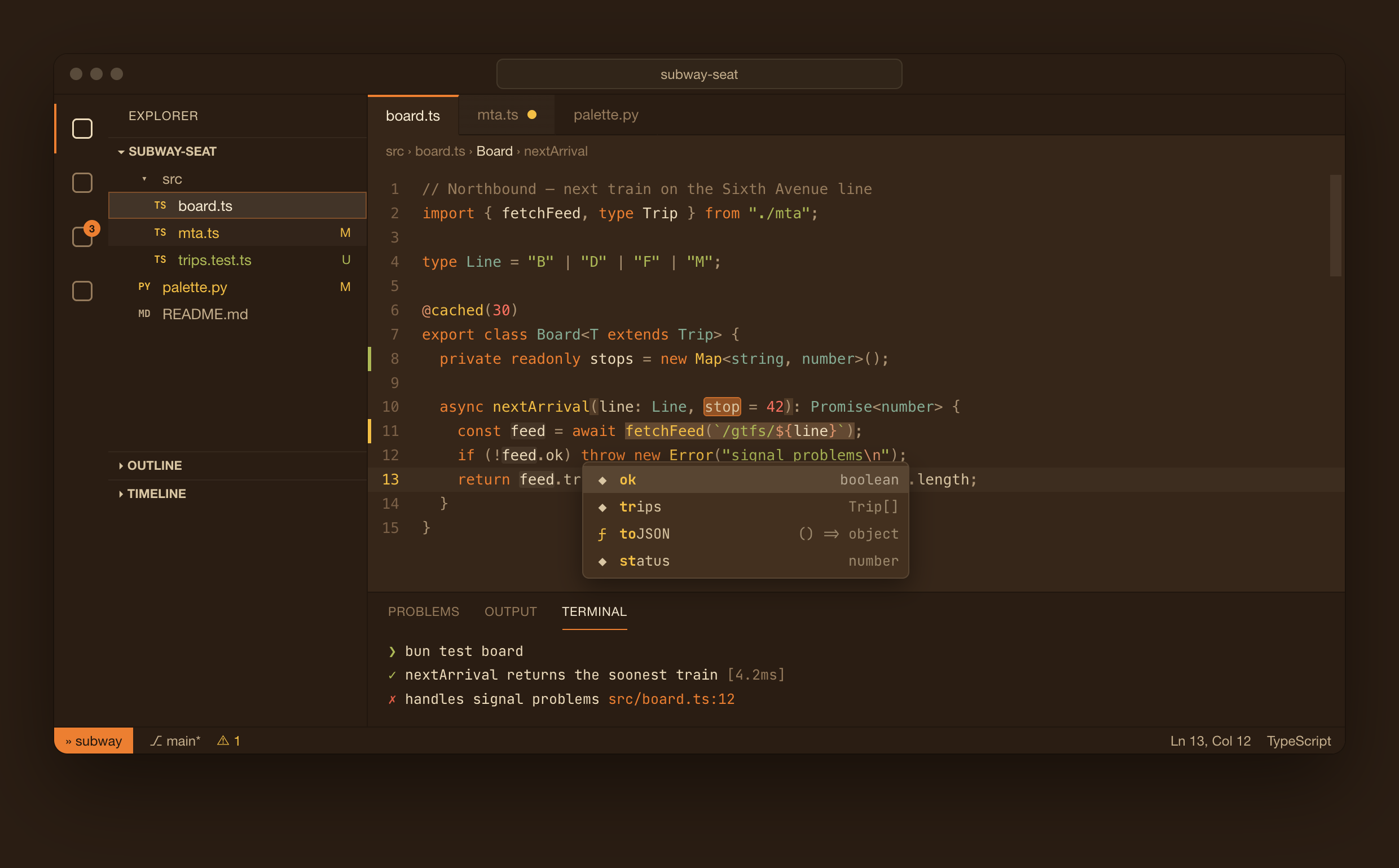Click the PY icon beside palette.py
Screen dimensions: 1399x868
[144, 287]
